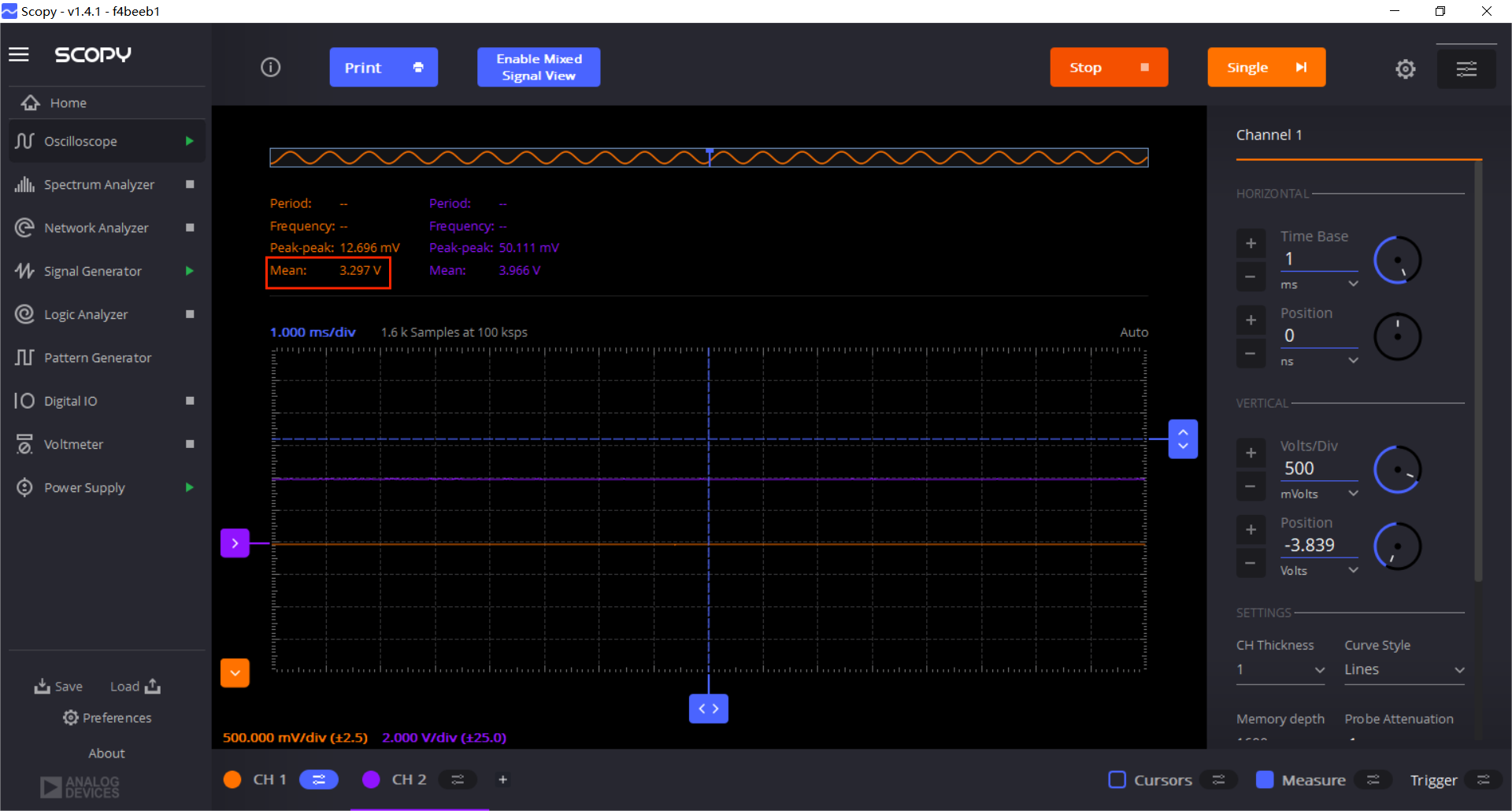Screen dimensions: 1512x811
Task: Start the Network Analyzer from sidebar
Action: [x=189, y=228]
